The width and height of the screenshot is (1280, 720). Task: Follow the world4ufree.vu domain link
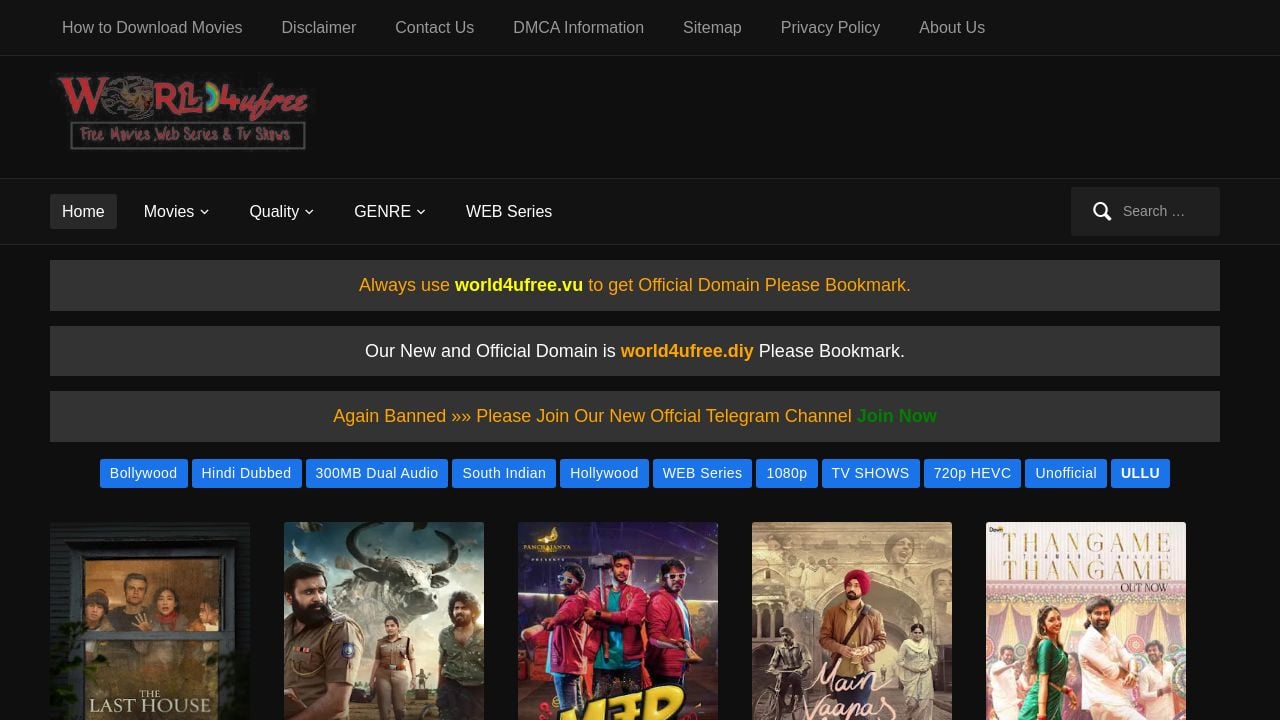pyautogui.click(x=519, y=285)
